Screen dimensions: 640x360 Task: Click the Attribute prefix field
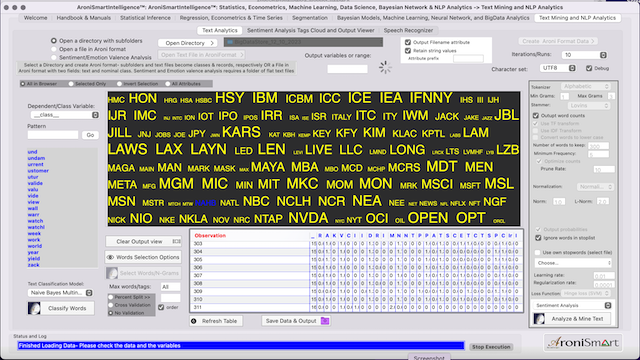point(468,58)
